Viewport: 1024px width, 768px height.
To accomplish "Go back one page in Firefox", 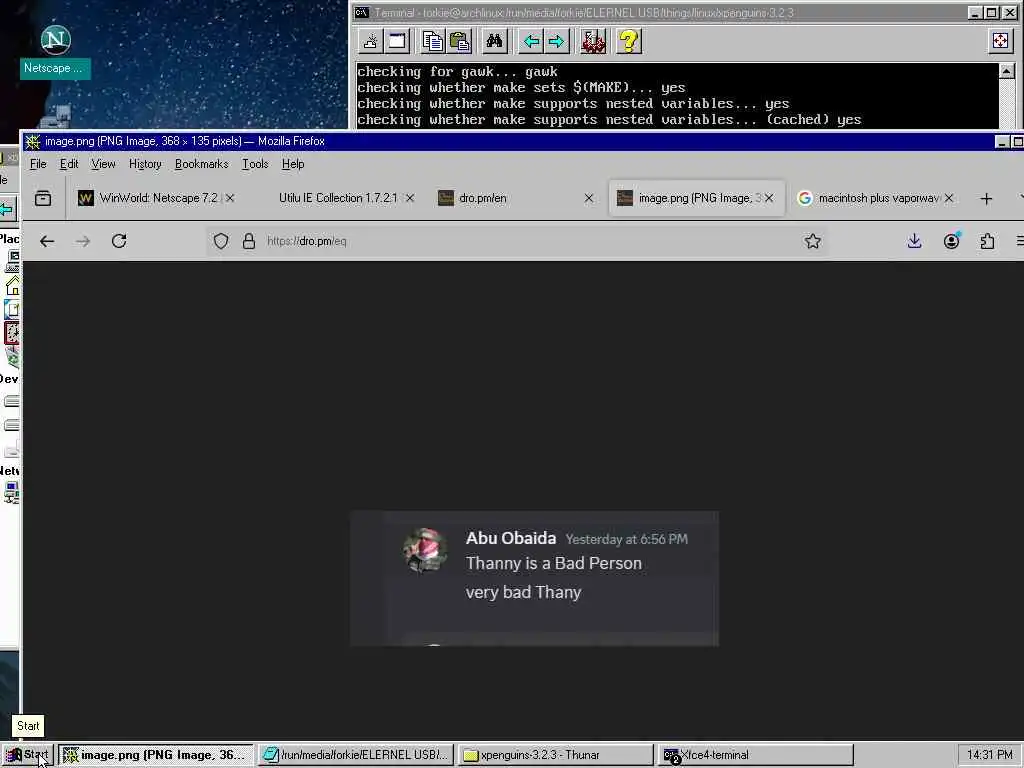I will 47,242.
